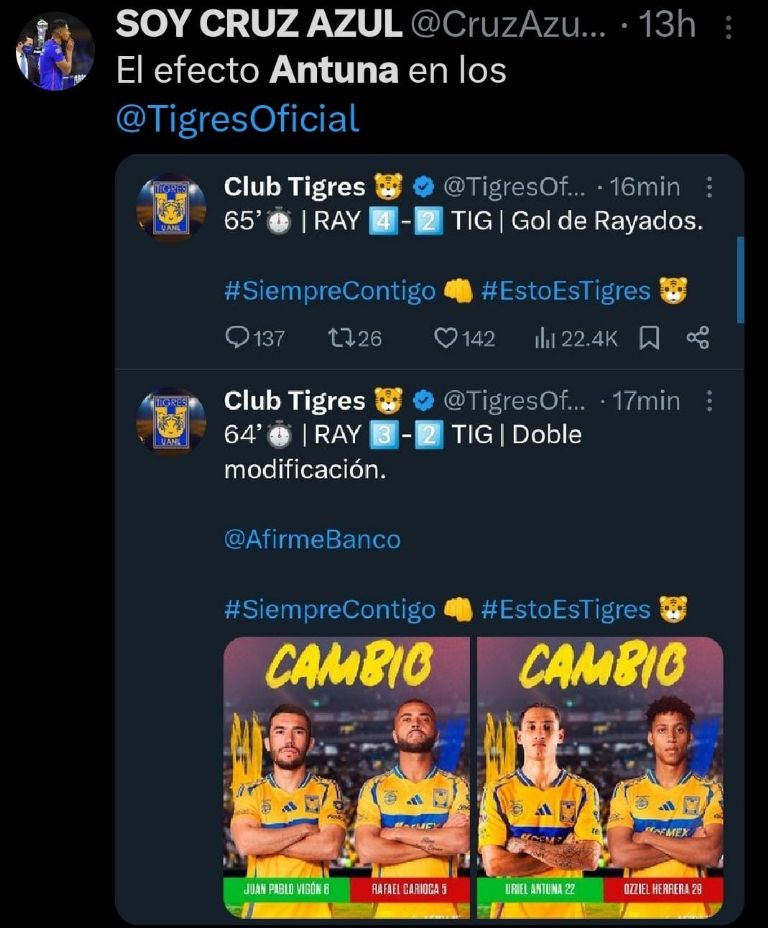Open more options on the 17min tweet

click(709, 401)
